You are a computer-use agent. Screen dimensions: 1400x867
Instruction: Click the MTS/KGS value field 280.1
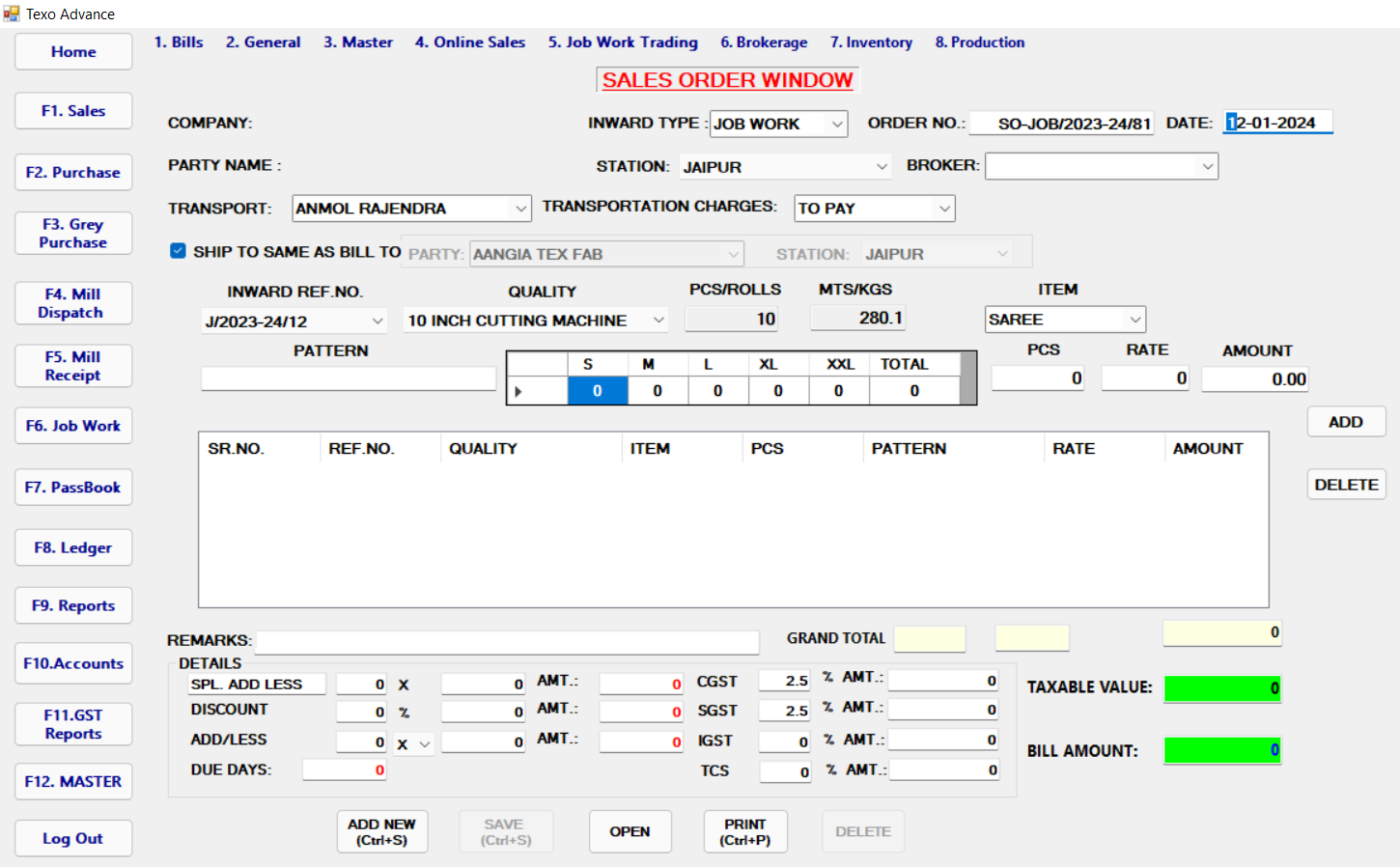857,318
